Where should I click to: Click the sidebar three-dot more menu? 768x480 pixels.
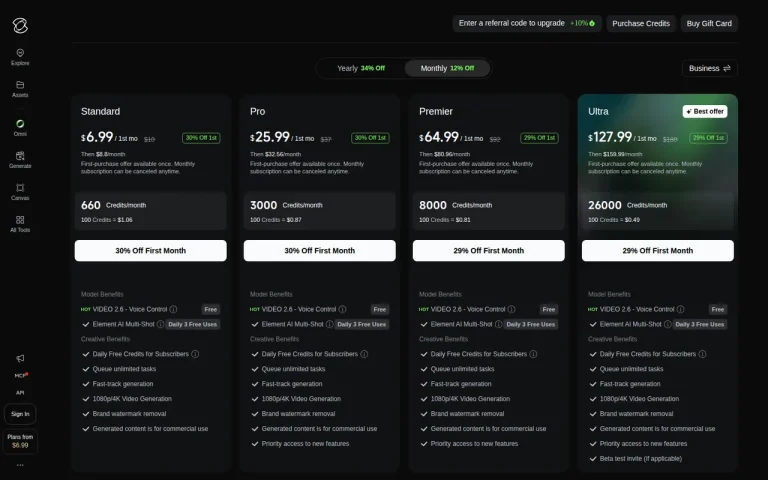click(20, 465)
